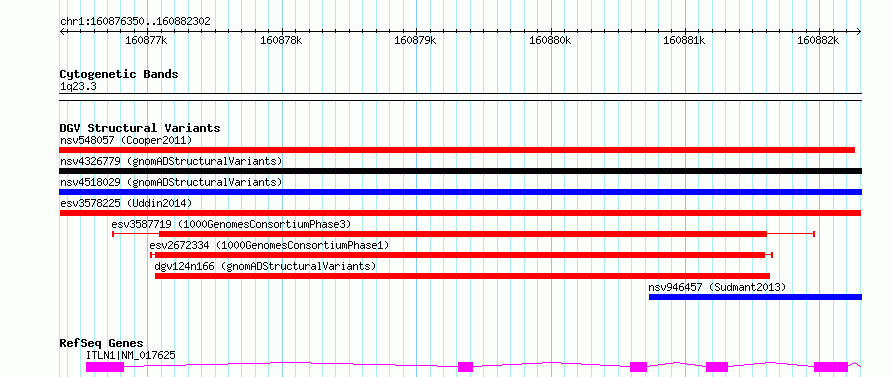Click the 1q23.3 band label
The image size is (890, 377).
point(77,86)
